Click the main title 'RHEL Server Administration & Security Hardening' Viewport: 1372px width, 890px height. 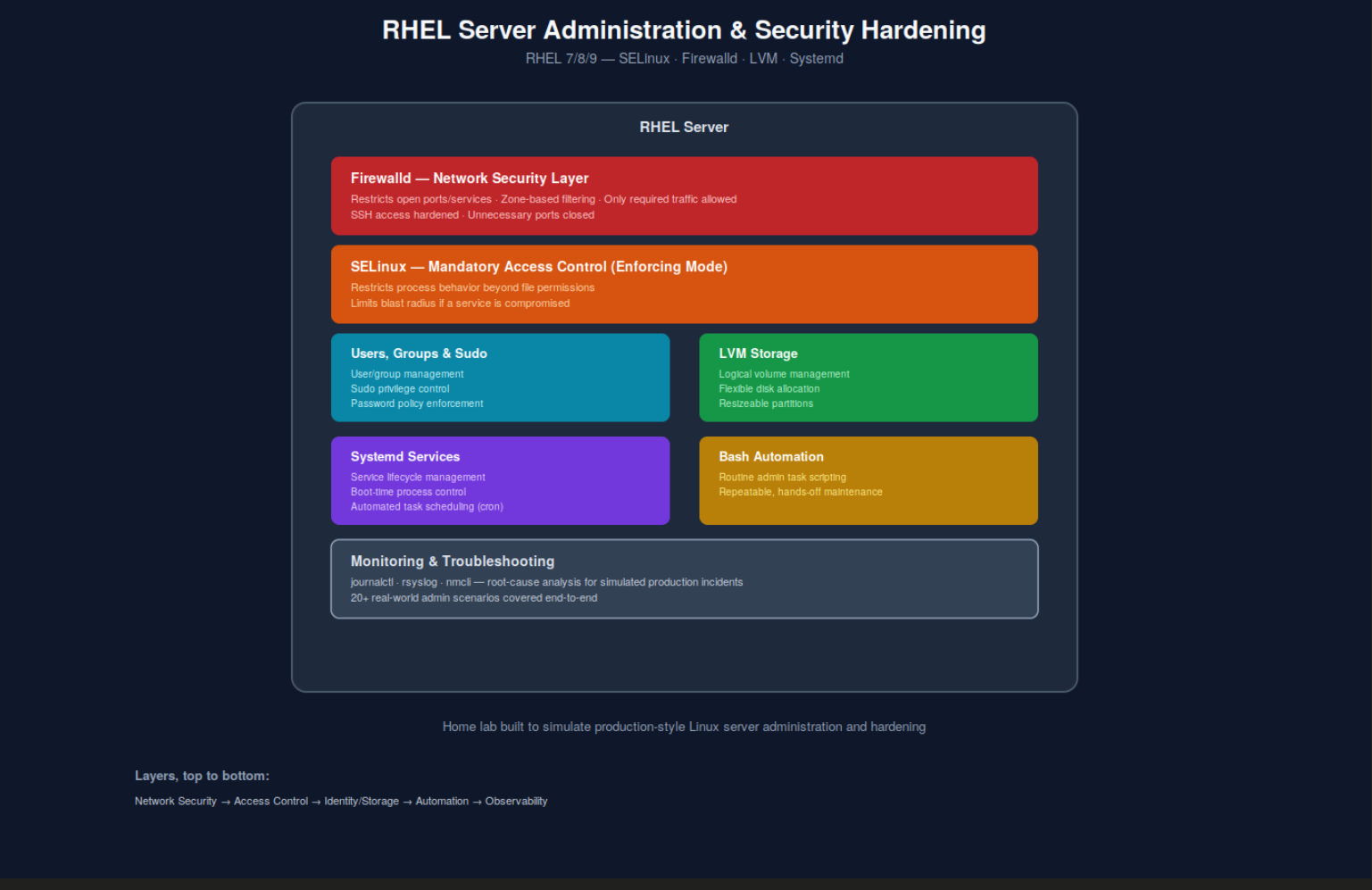coord(684,30)
